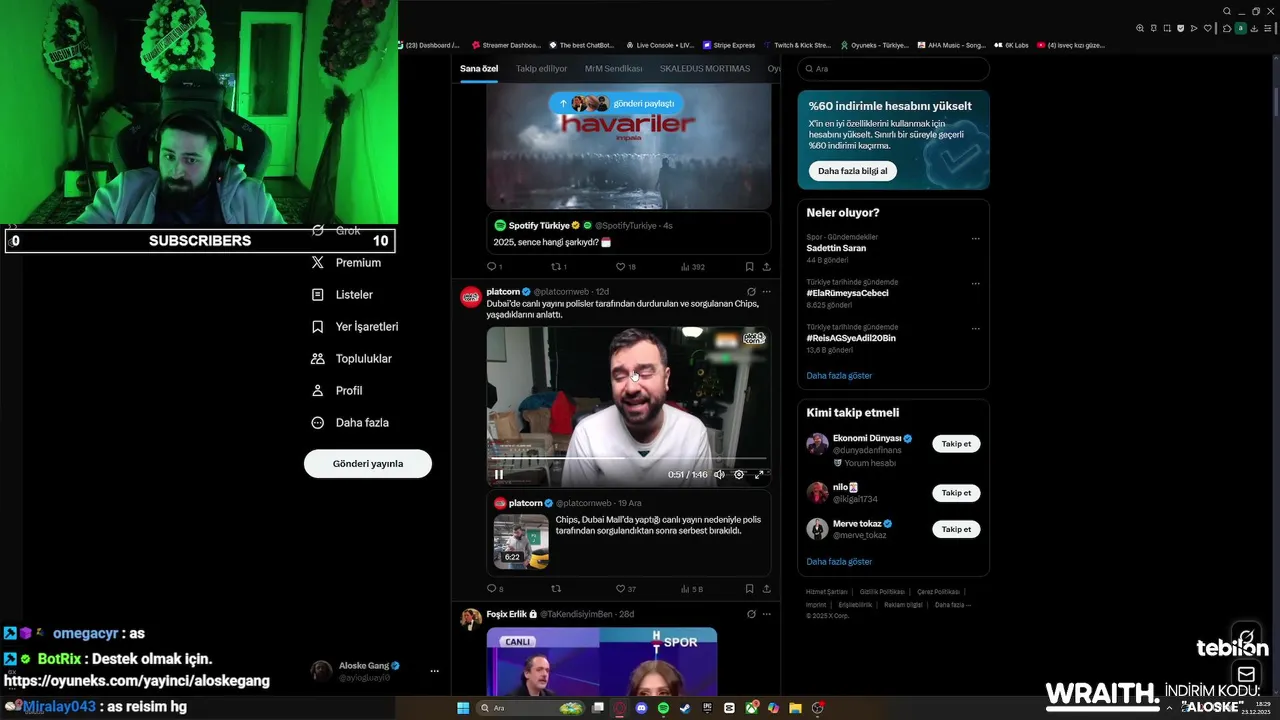Open the Gizlilik Politikası footer link
1280x720 pixels.
tap(882, 592)
